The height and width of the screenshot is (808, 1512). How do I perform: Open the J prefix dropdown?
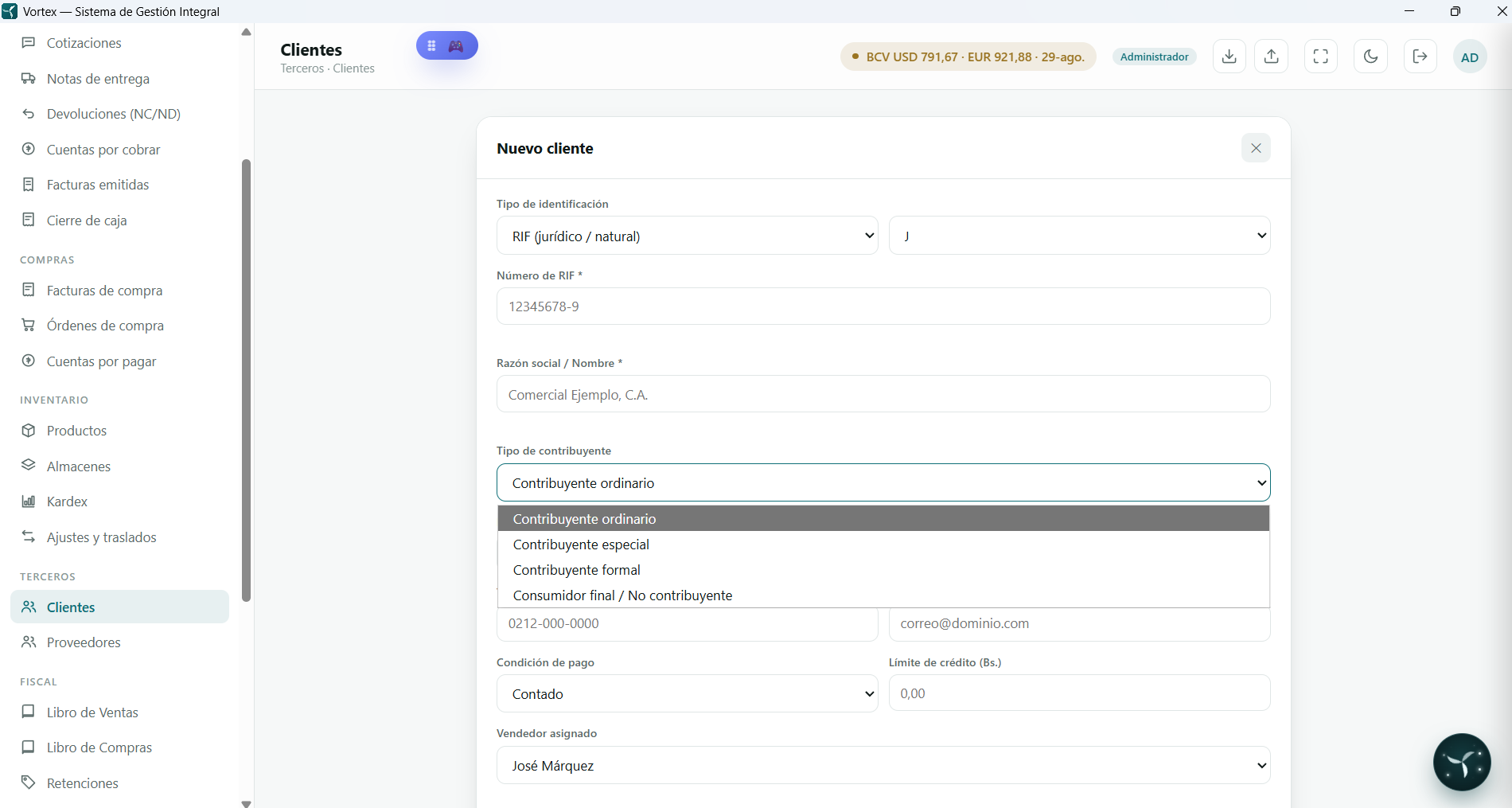[x=1079, y=236]
